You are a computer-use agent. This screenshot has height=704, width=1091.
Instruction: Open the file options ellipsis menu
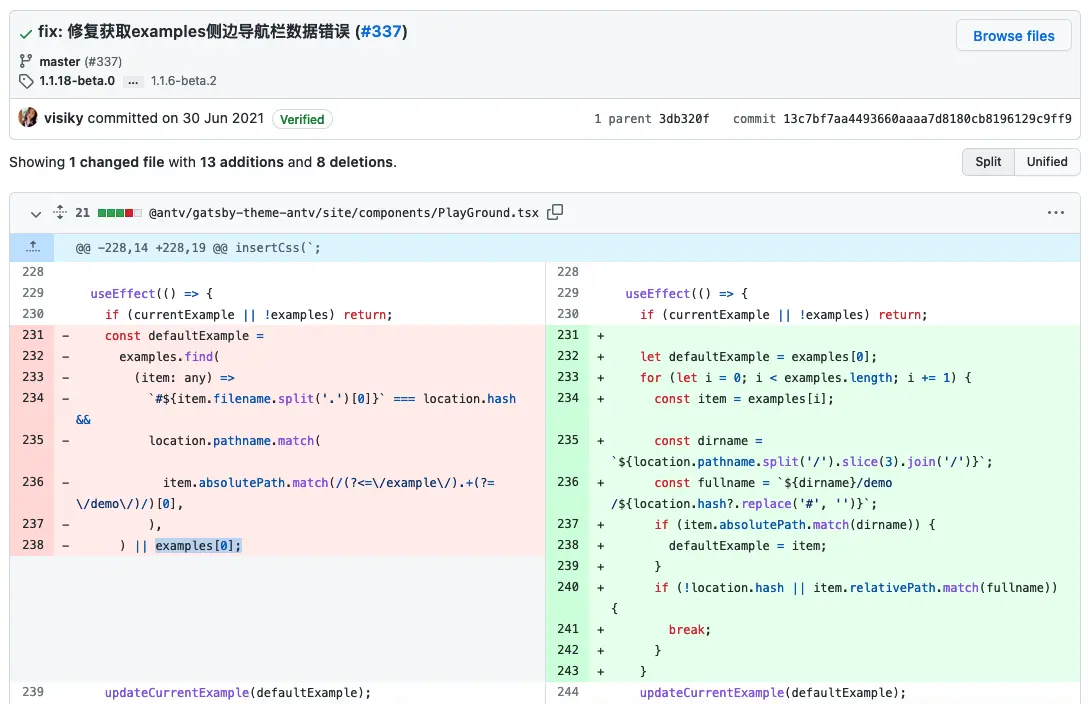point(1056,213)
